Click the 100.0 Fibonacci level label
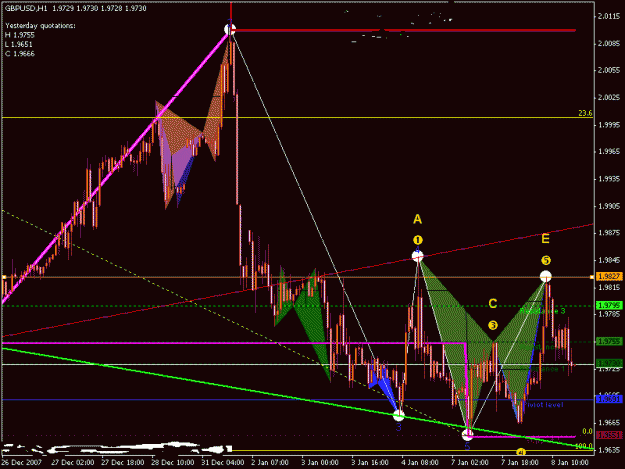625x469 pixels. pos(584,446)
